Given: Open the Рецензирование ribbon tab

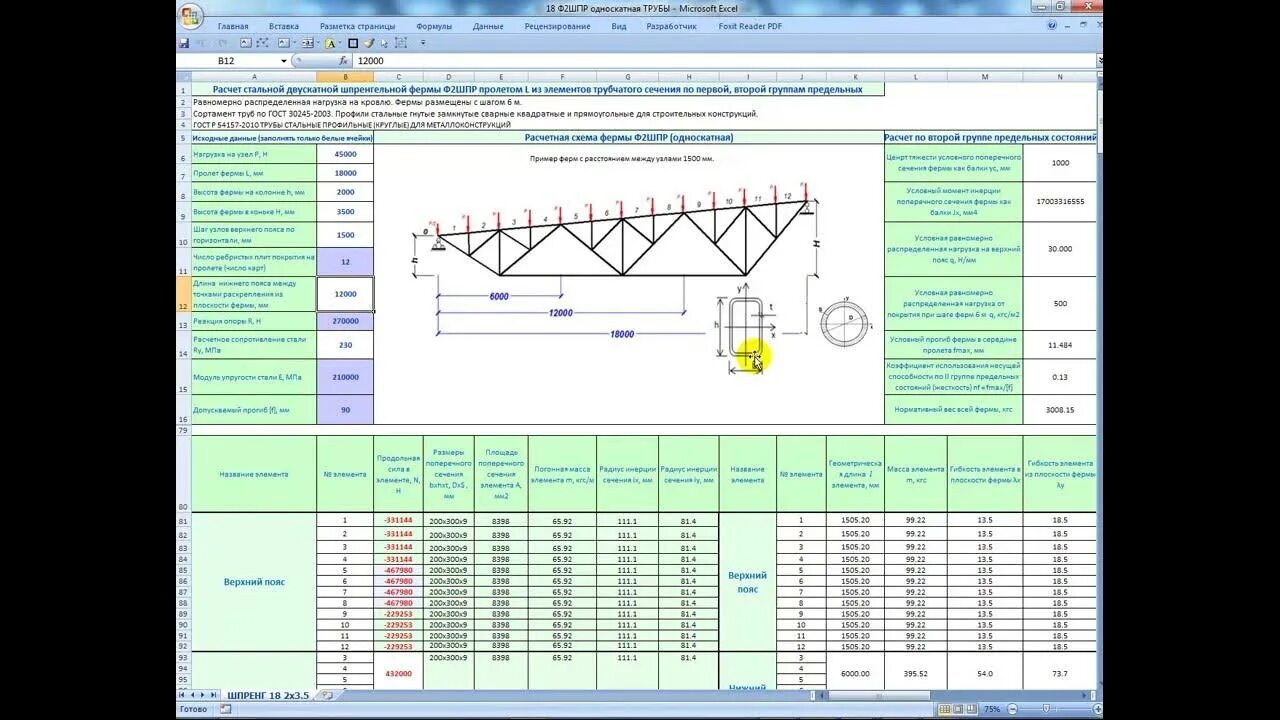Looking at the screenshot, I should pyautogui.click(x=557, y=27).
